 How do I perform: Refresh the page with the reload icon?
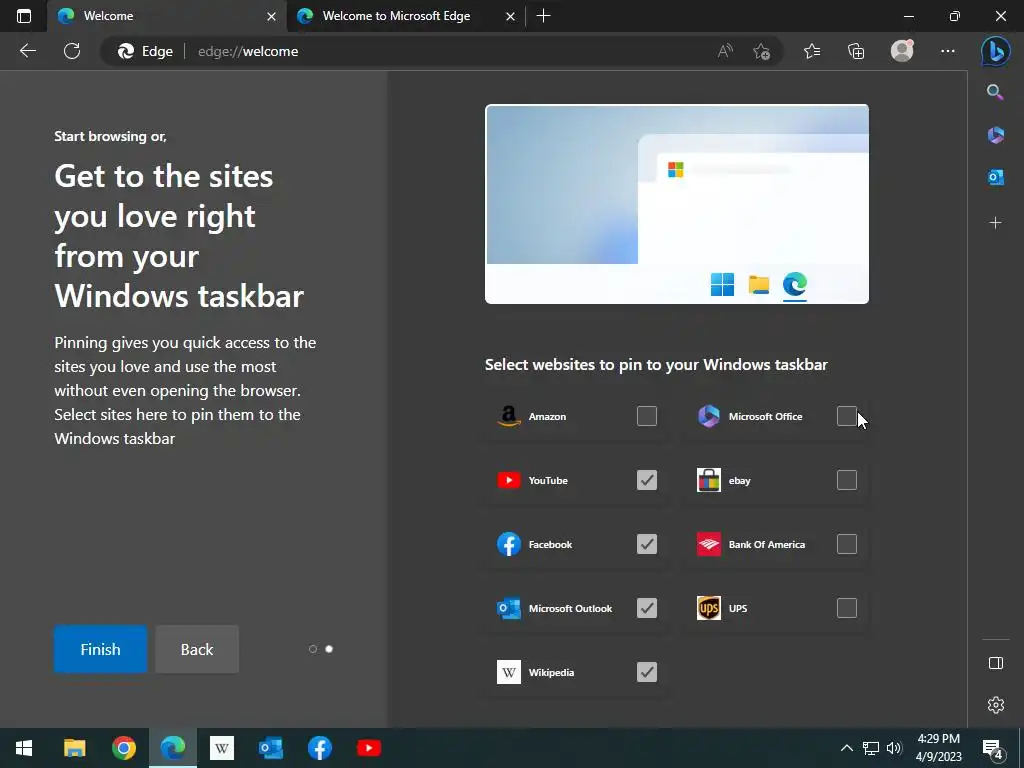[72, 51]
